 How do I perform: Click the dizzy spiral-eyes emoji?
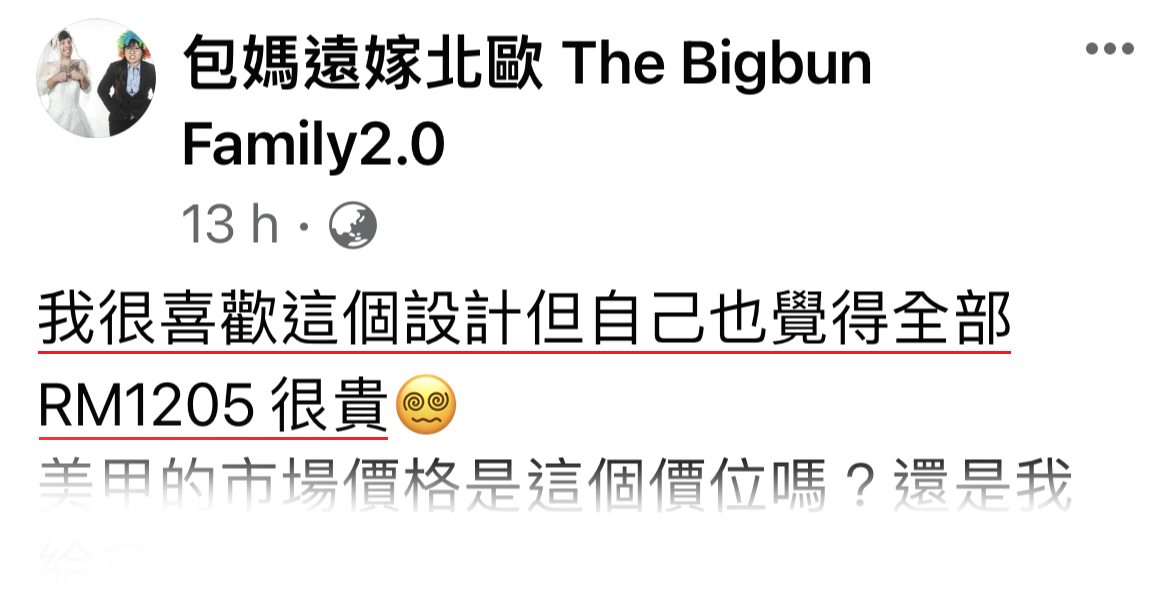[426, 405]
